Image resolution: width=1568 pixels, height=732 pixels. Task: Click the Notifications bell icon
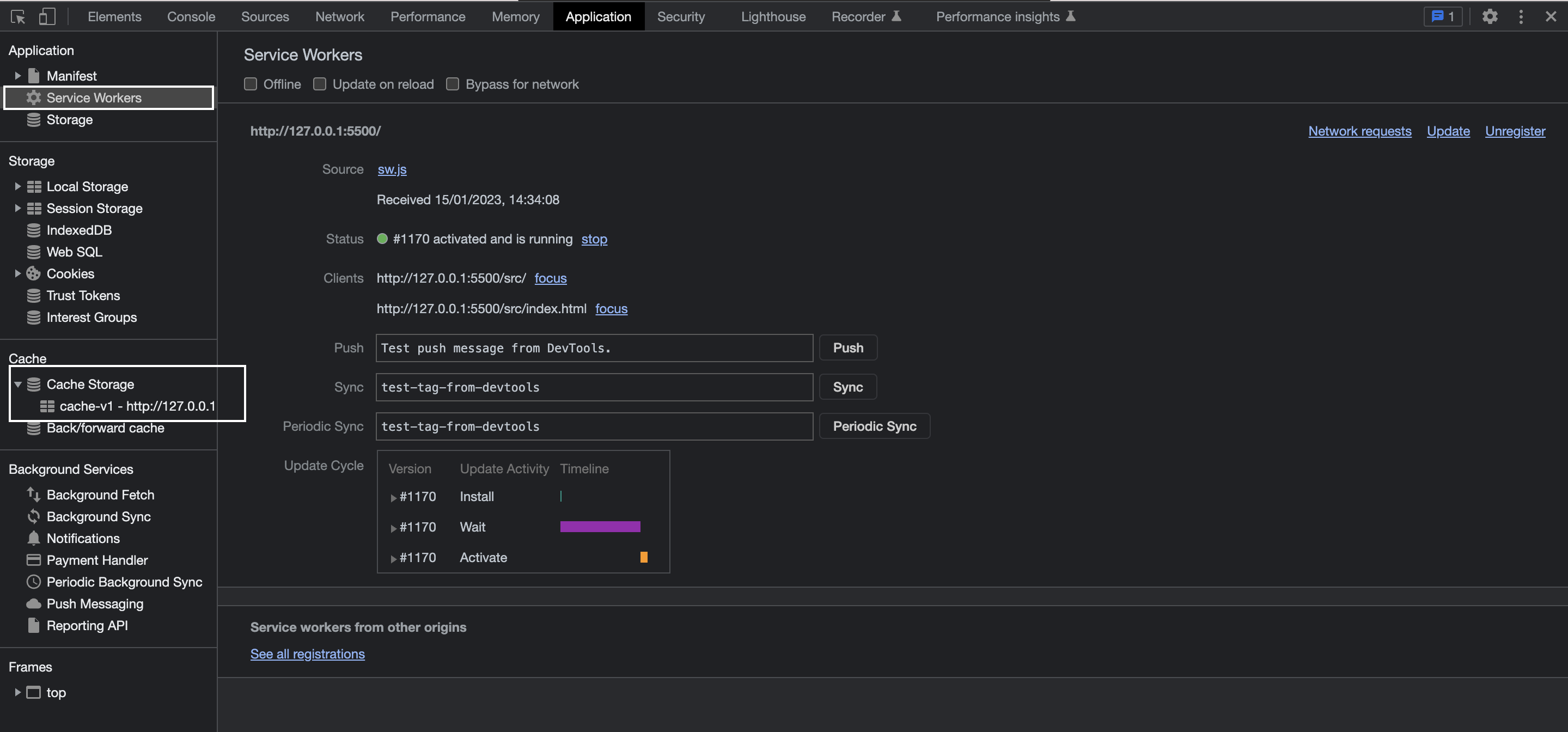33,539
